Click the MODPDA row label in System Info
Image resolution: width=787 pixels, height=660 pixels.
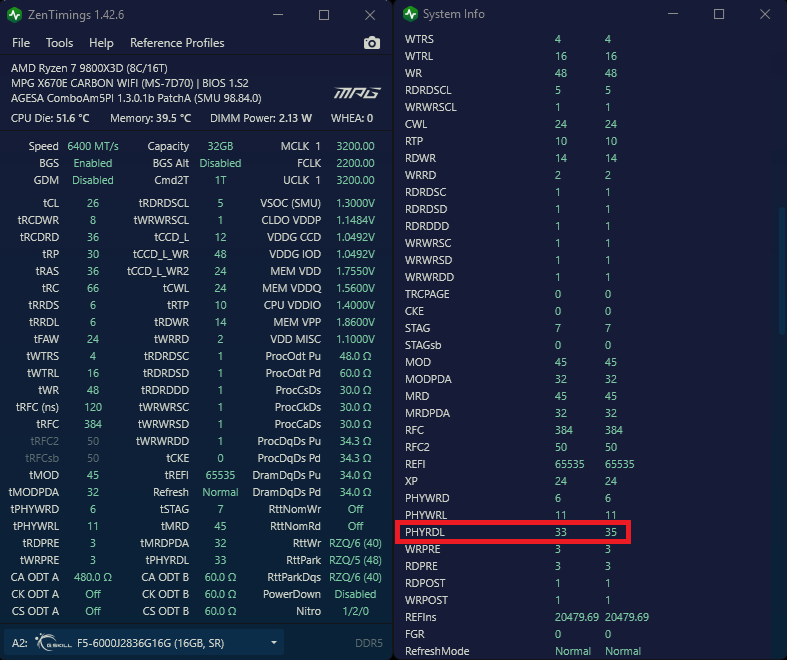pos(428,379)
